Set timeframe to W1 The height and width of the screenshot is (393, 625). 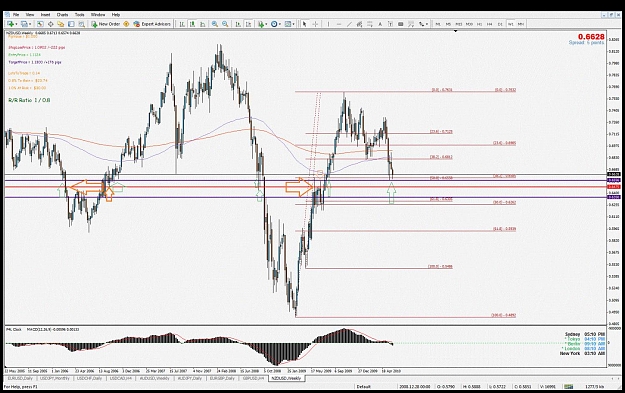pos(511,24)
